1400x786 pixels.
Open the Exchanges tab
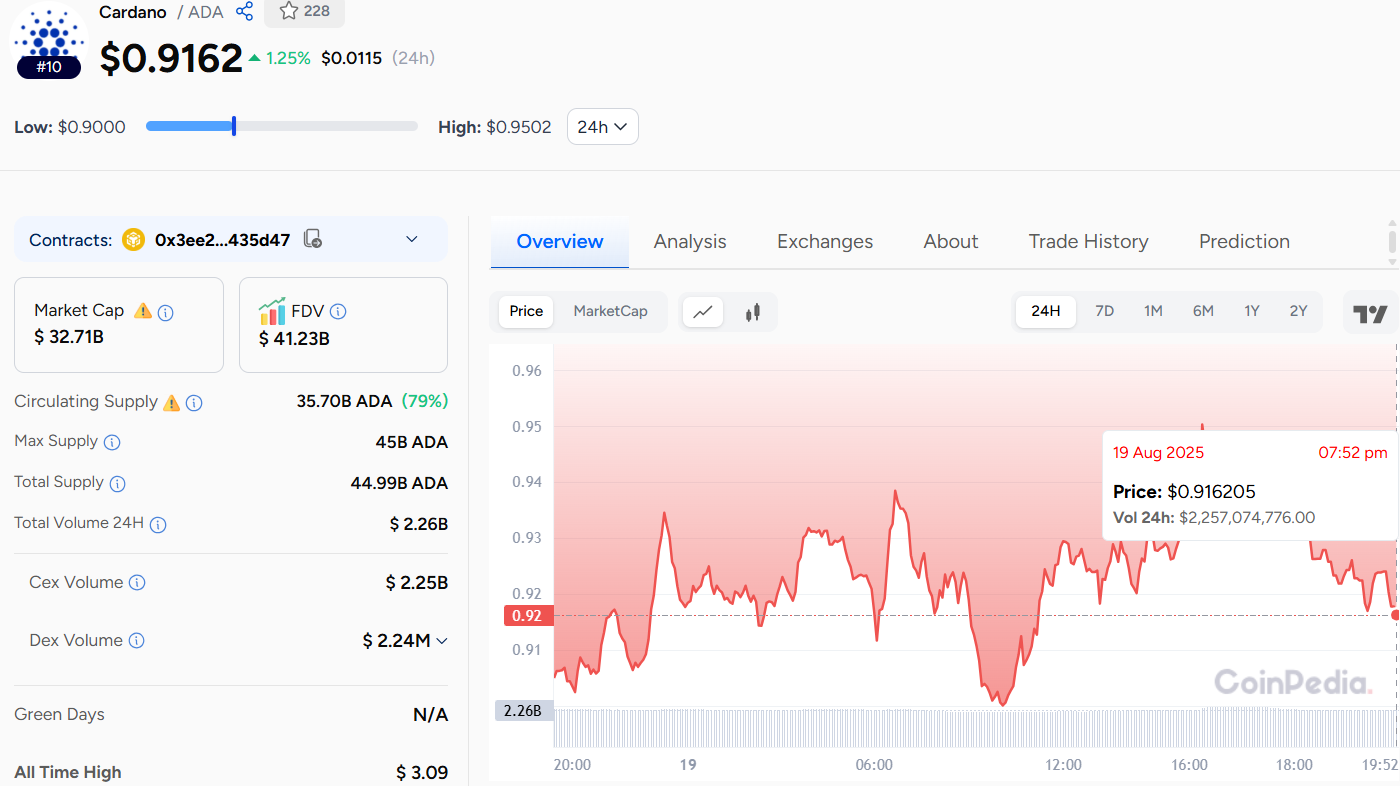825,242
